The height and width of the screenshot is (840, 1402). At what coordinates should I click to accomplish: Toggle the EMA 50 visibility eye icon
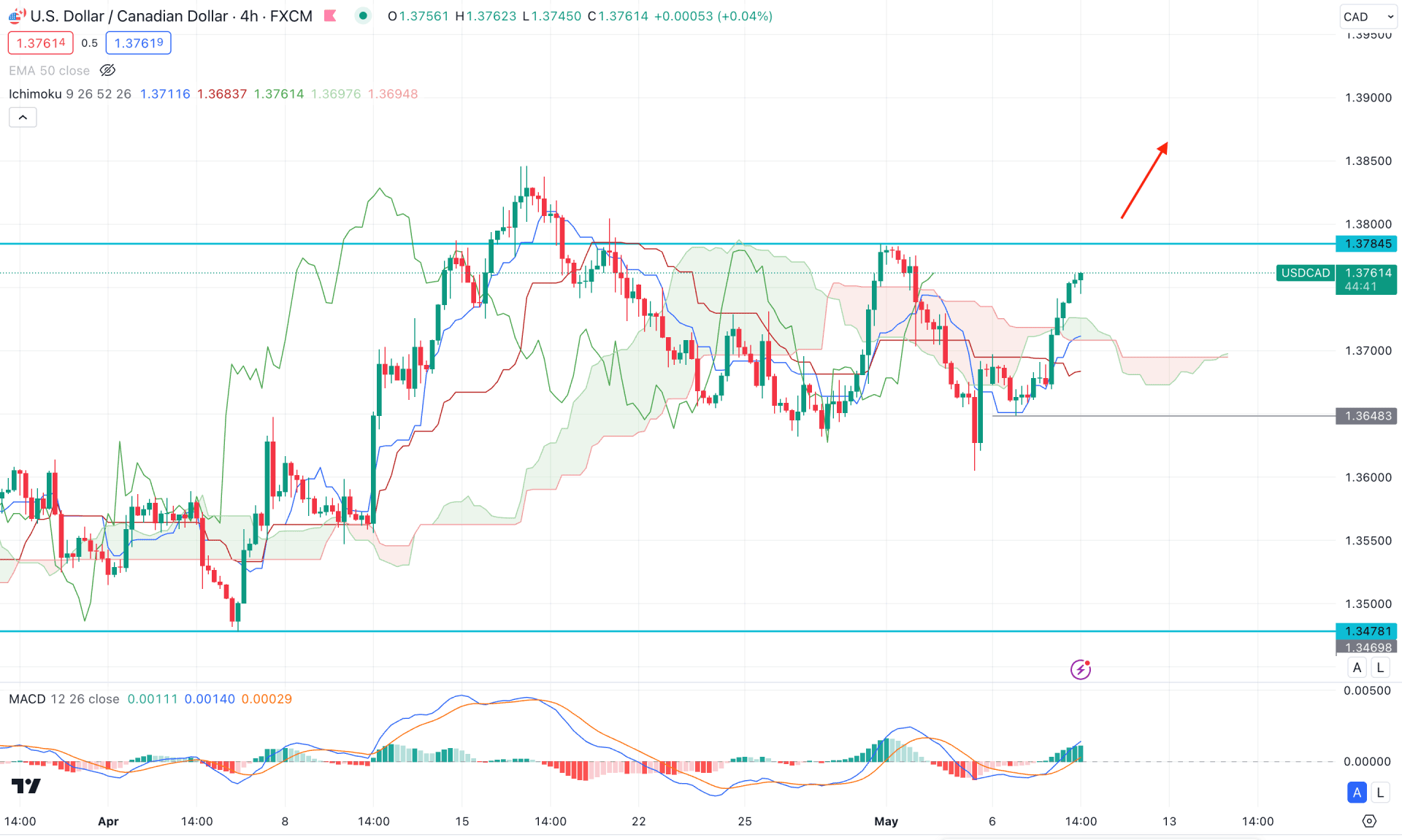click(107, 70)
